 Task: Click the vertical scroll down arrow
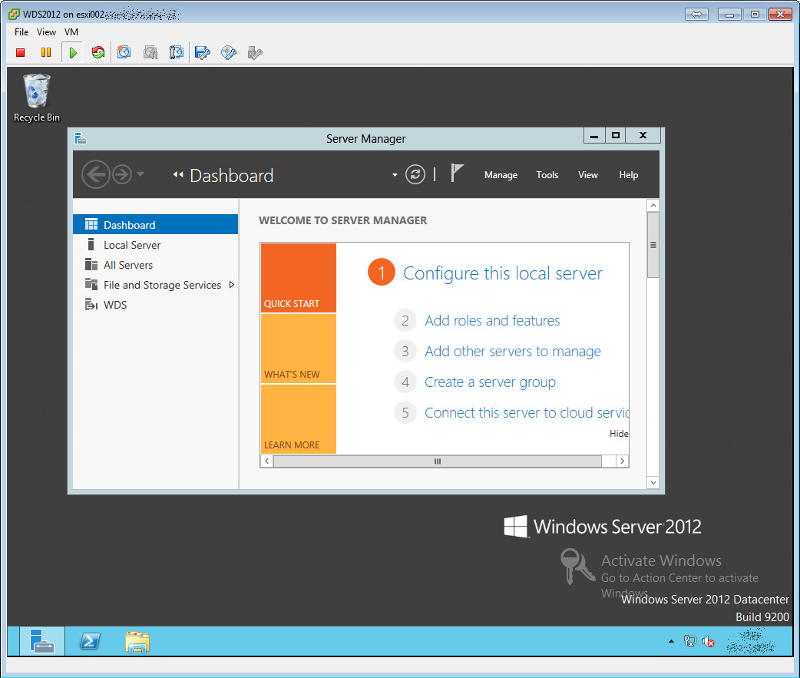[653, 482]
